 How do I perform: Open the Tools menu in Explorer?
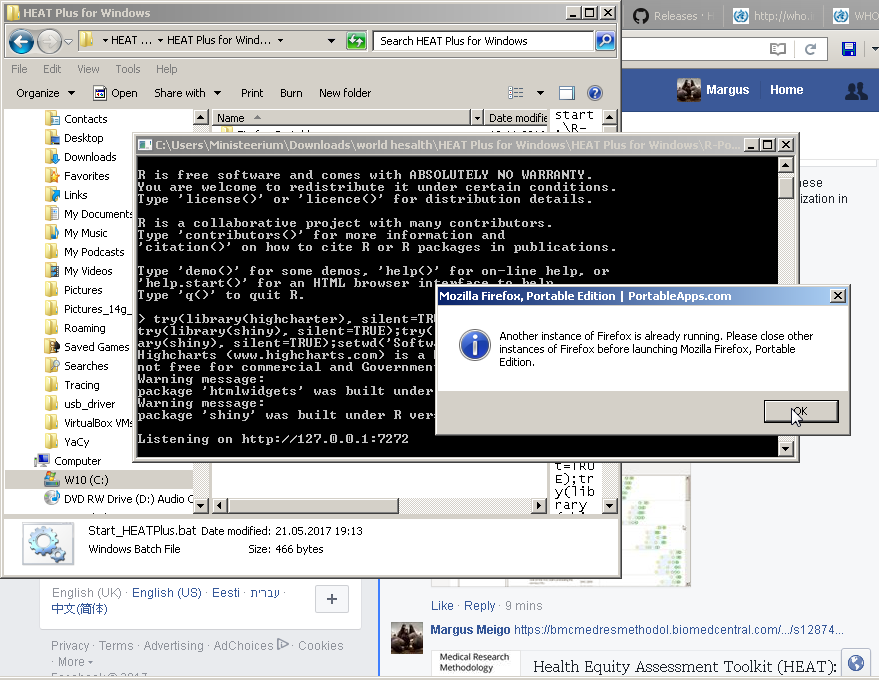click(128, 69)
